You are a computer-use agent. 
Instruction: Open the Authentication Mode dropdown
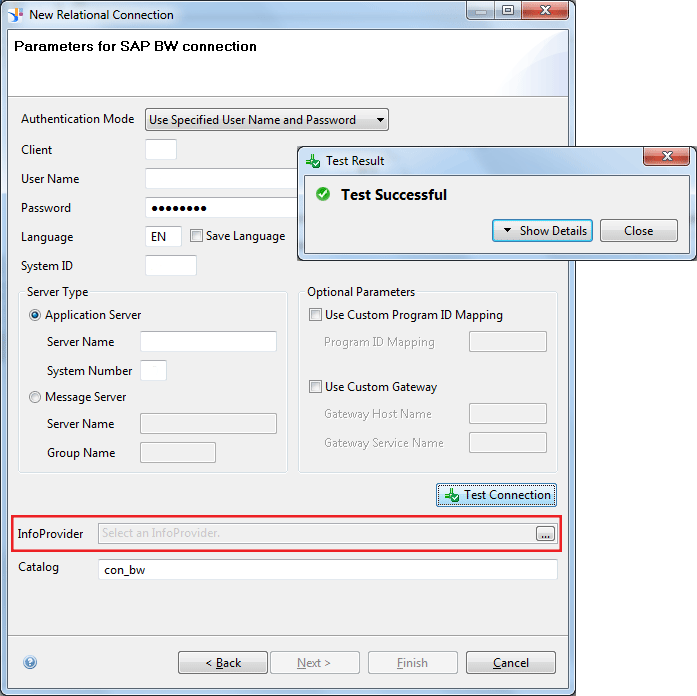tap(267, 120)
